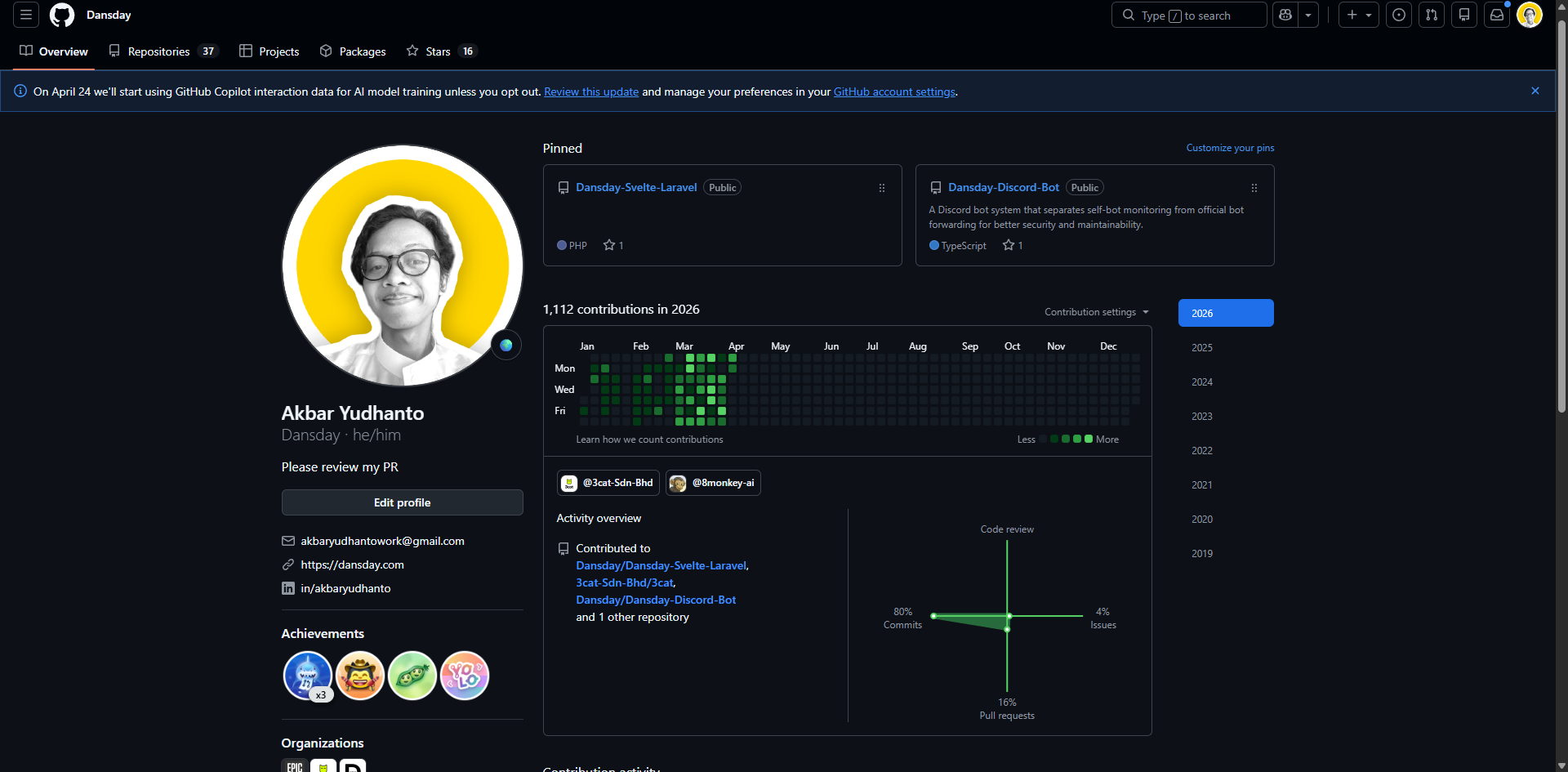Screen dimensions: 1568x772
Task: Select the 2020 contribution year
Action: pyautogui.click(x=1226, y=519)
